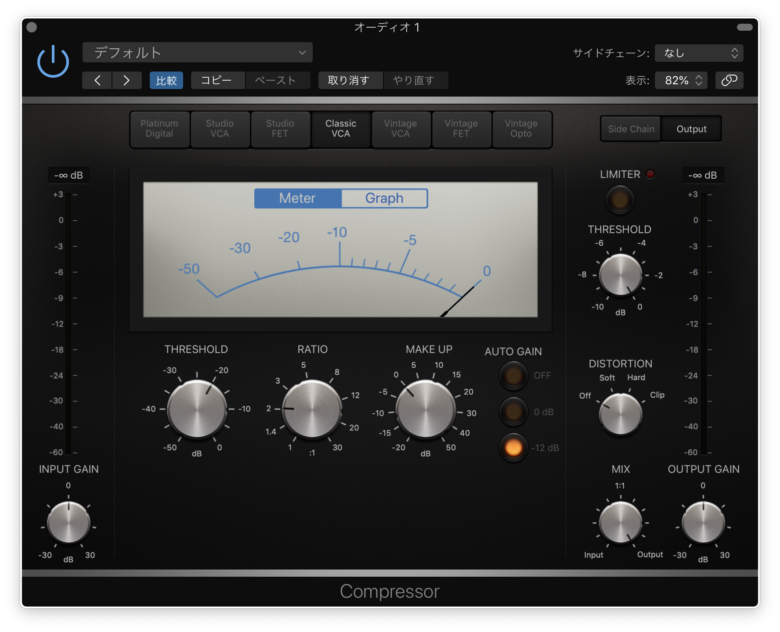The width and height of the screenshot is (780, 632).
Task: Click the input level meter bar
Action: point(68,323)
